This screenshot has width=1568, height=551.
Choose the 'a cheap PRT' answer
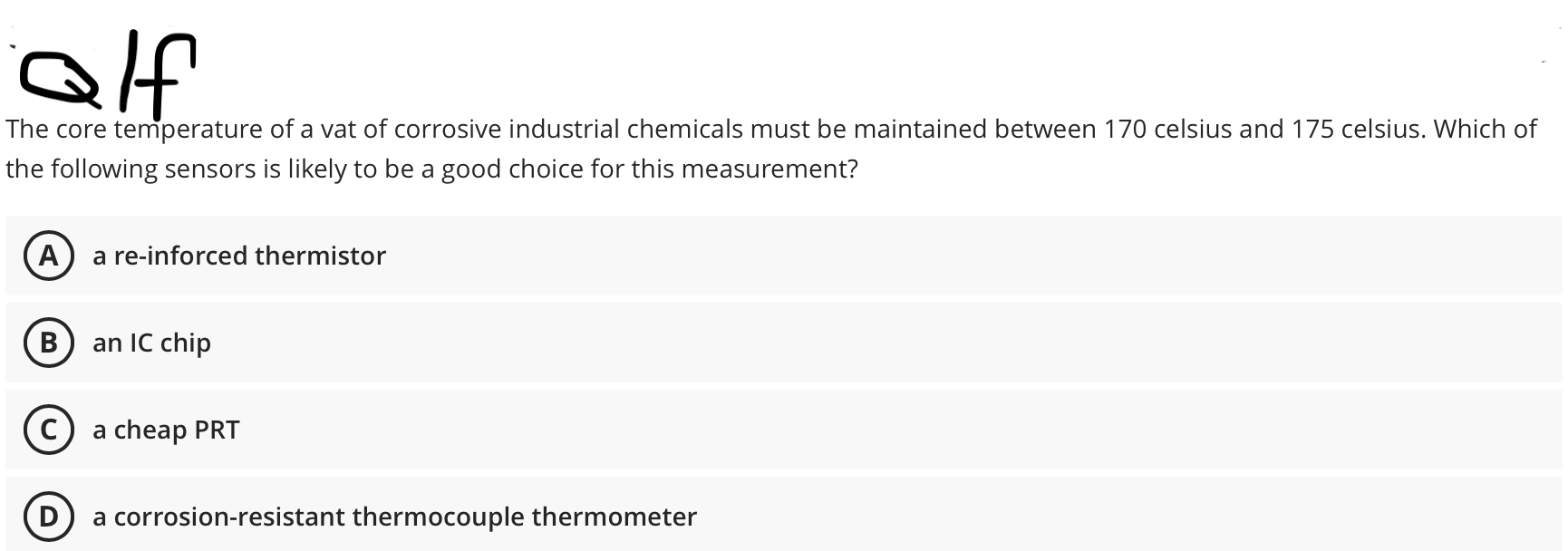tap(166, 430)
